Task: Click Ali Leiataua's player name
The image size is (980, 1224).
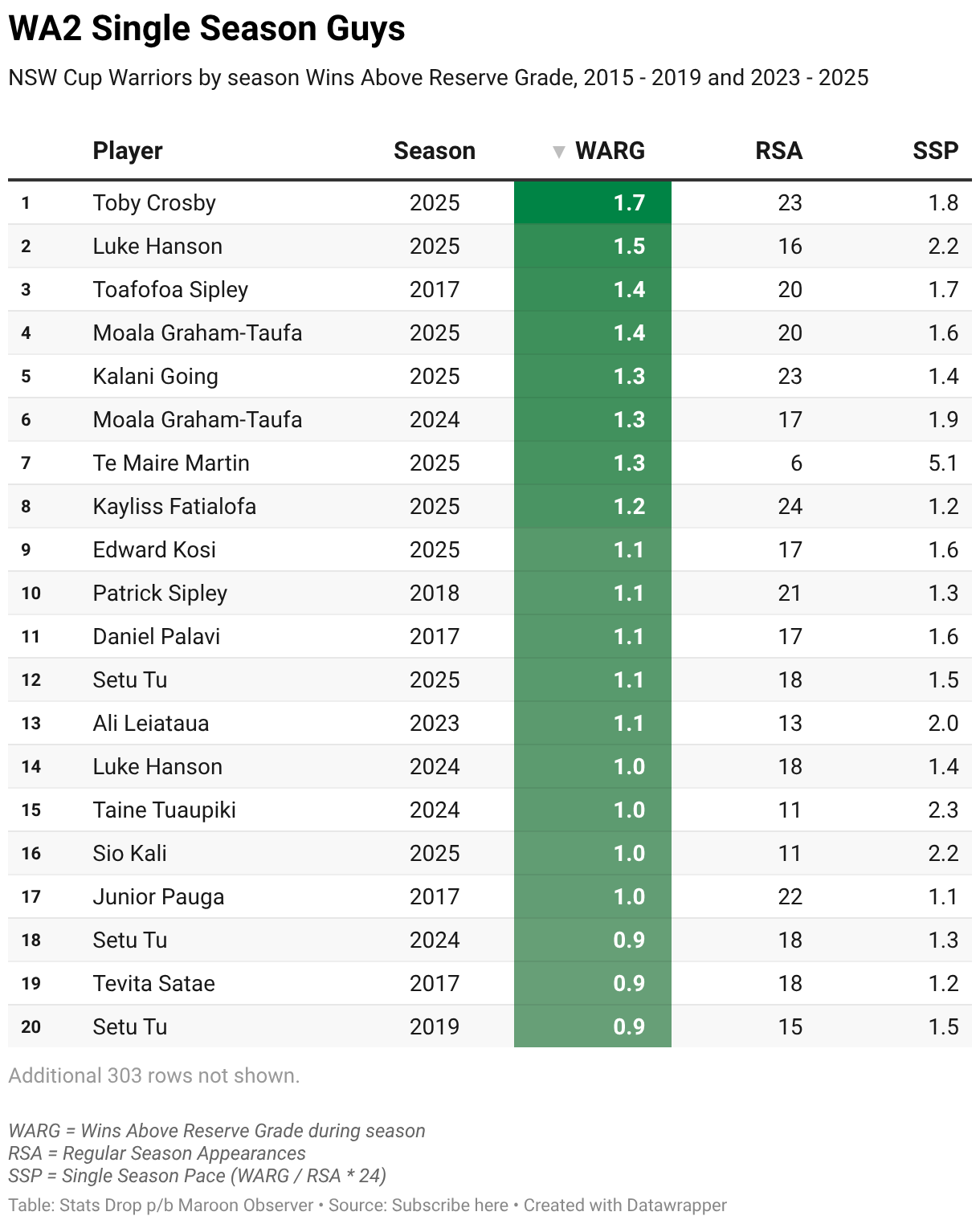Action: pos(151,723)
